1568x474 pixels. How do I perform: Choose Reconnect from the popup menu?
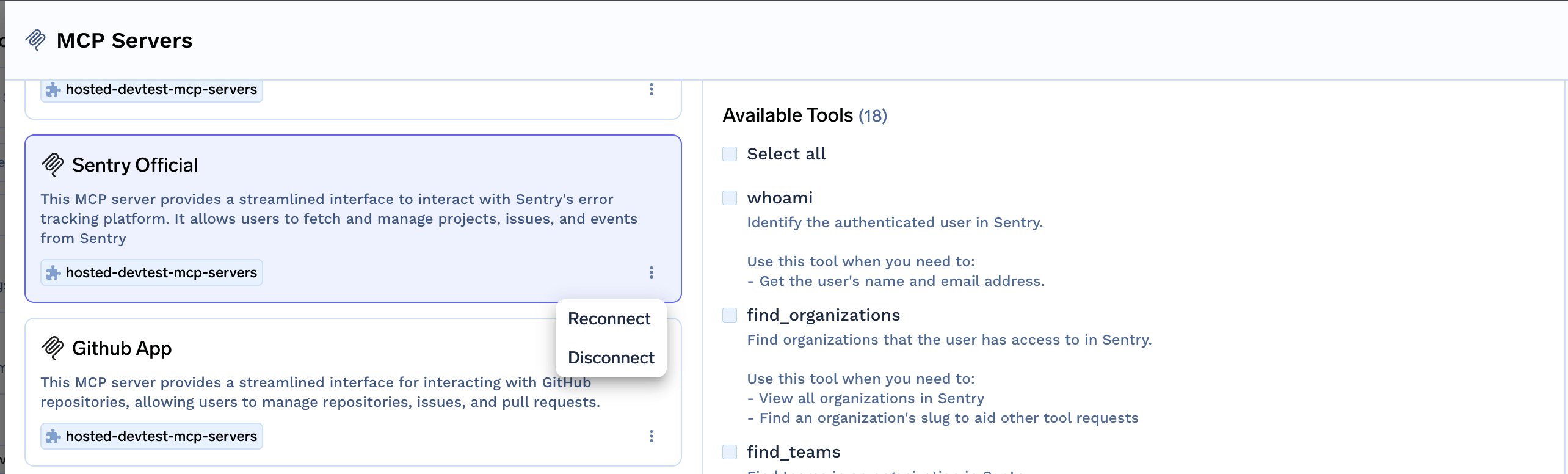[x=609, y=319]
